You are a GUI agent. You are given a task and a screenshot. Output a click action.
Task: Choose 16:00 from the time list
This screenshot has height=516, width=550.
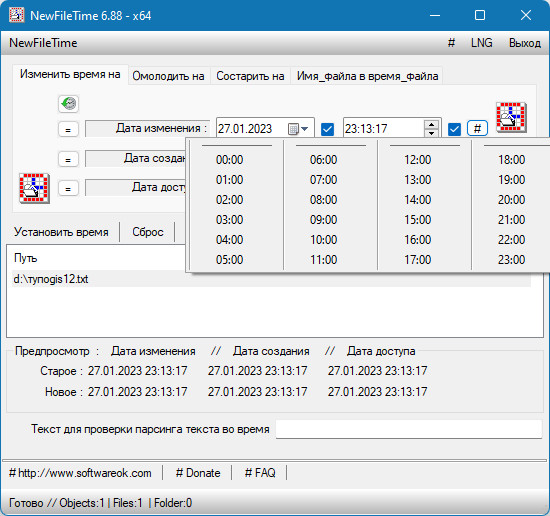417,240
